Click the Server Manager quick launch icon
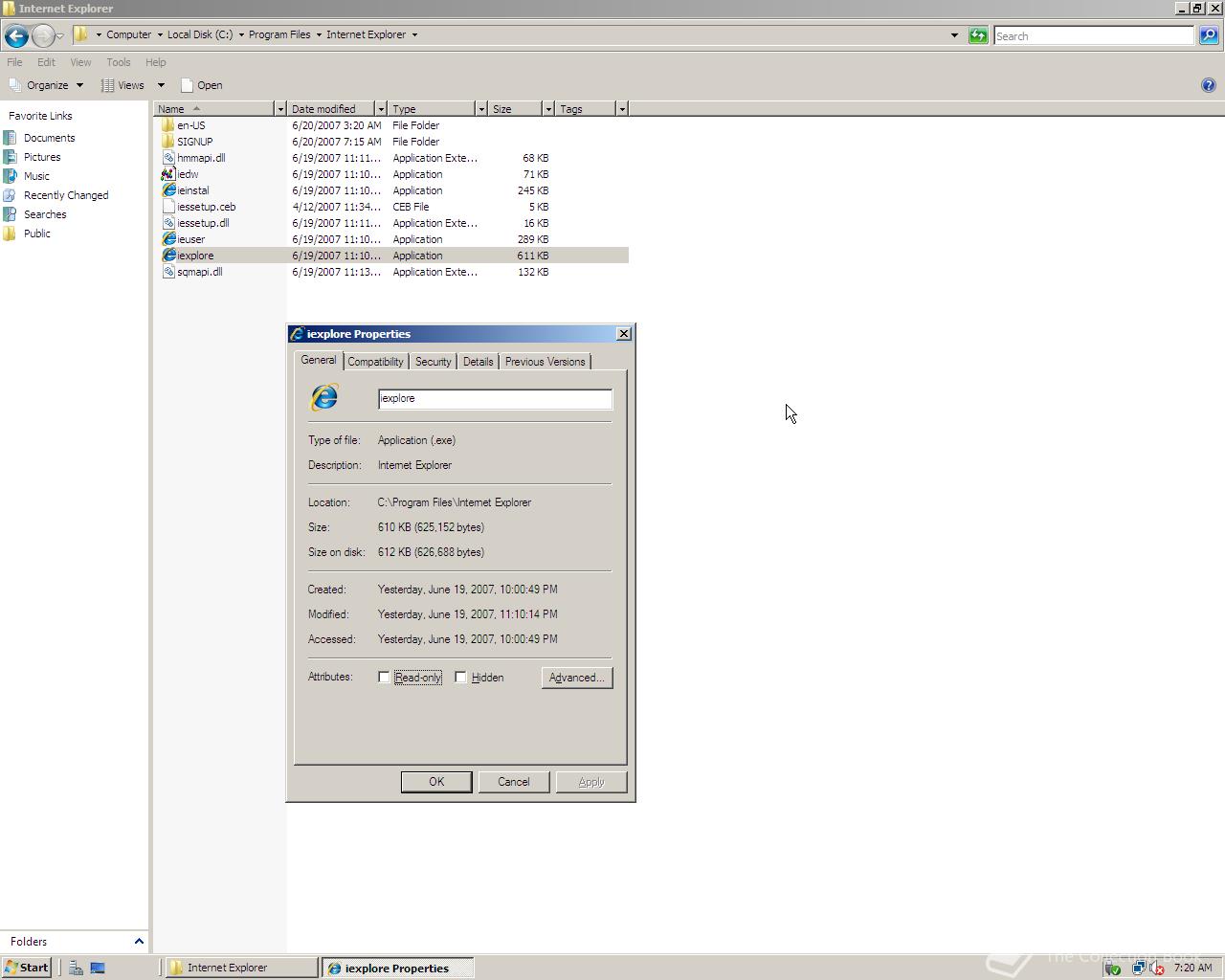The width and height of the screenshot is (1225, 980). [x=76, y=968]
